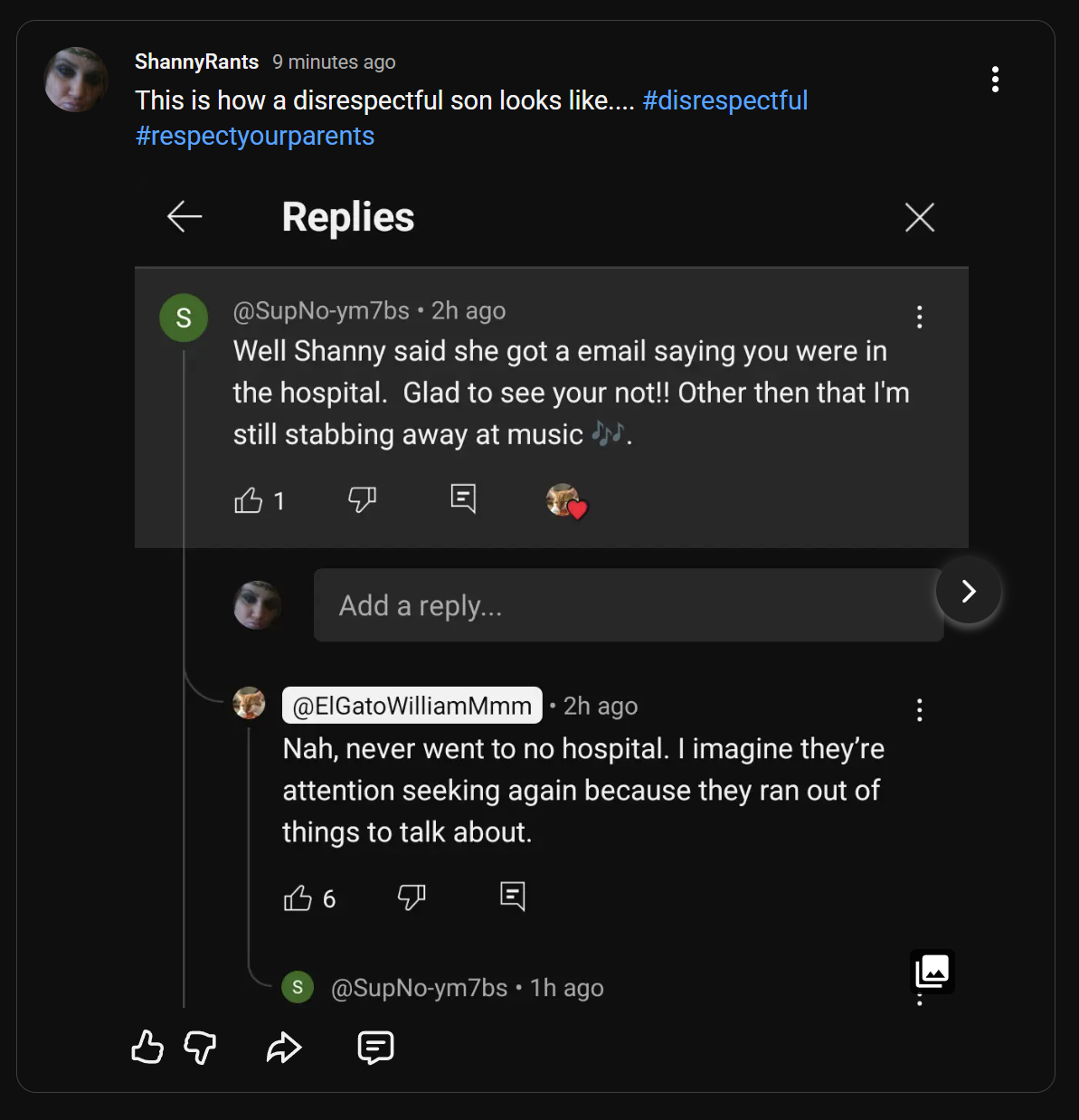Viewport: 1079px width, 1120px height.
Task: Click the back arrow in Replies header
Action: click(185, 217)
